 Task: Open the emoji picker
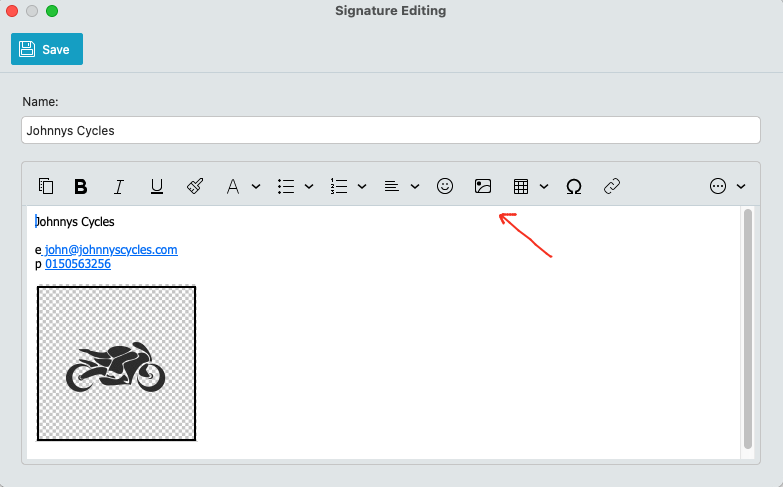pyautogui.click(x=445, y=186)
